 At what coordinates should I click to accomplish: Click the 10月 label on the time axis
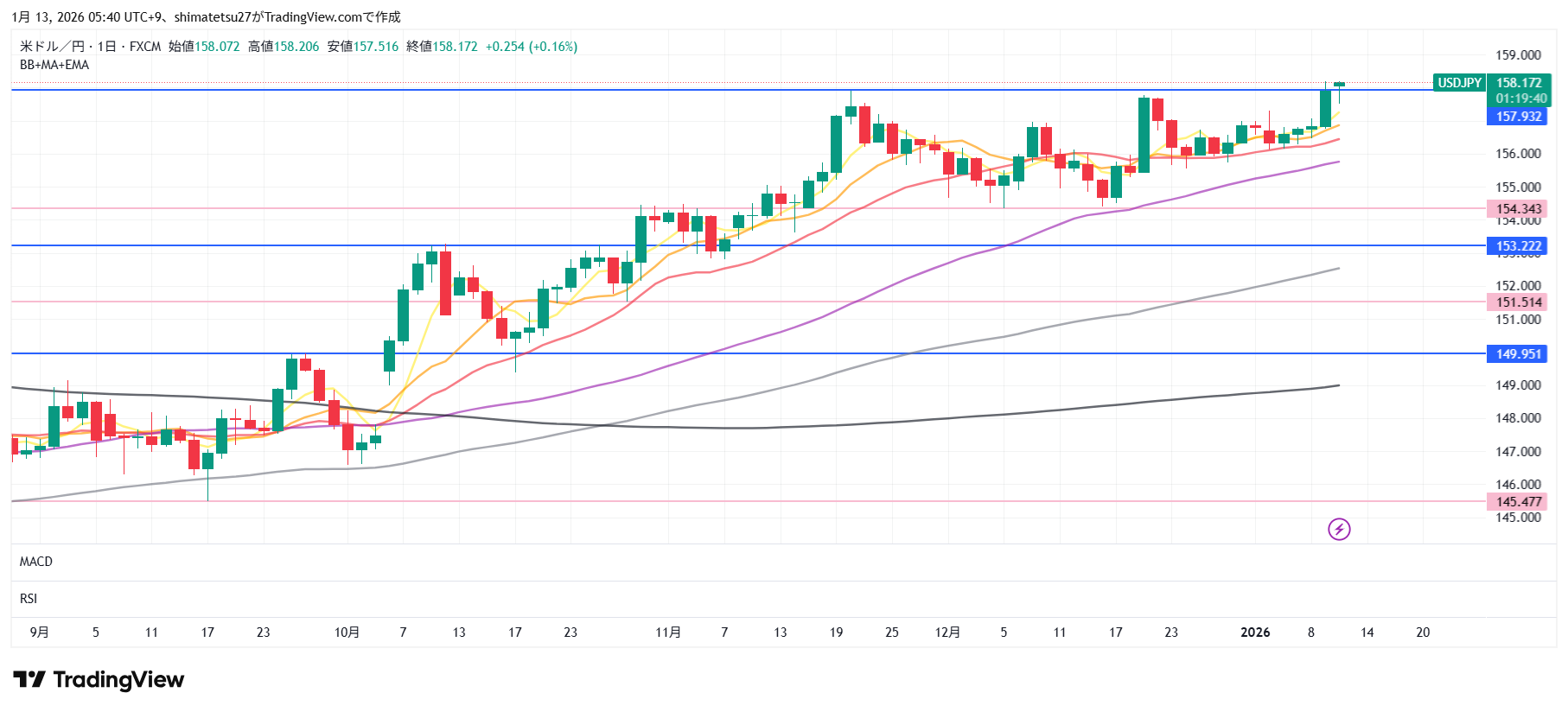pos(347,633)
